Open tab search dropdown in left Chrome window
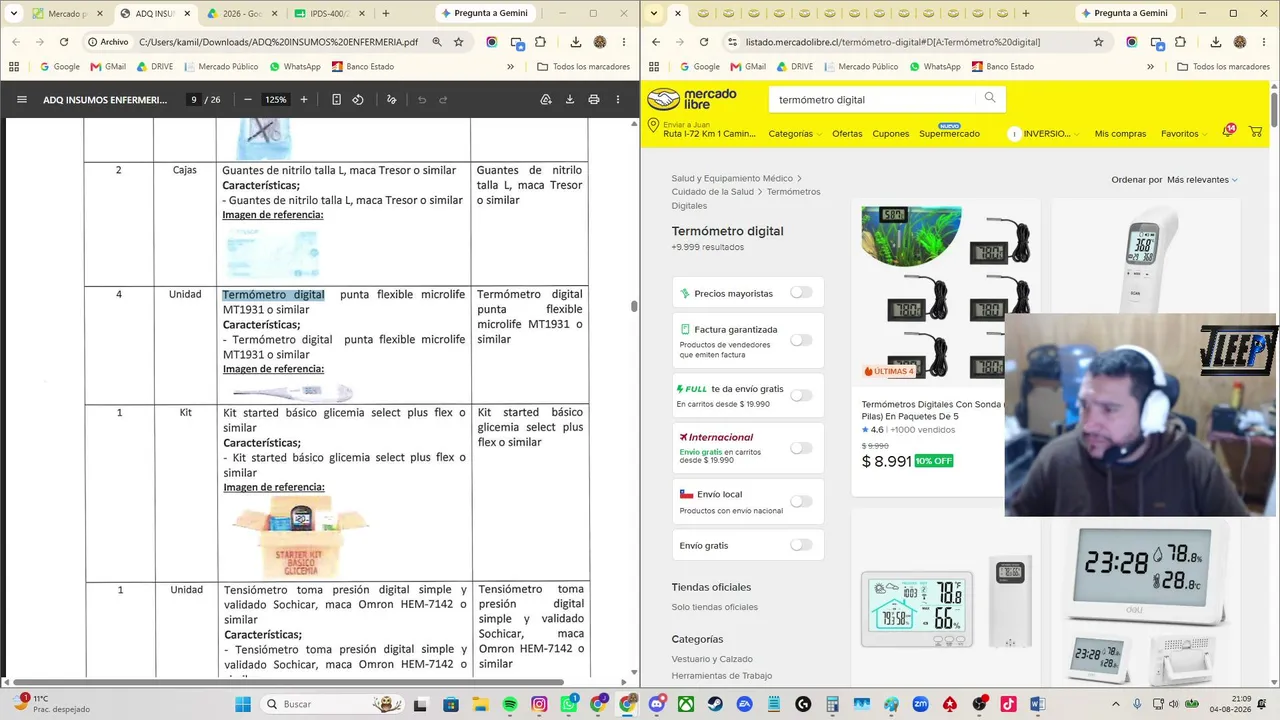This screenshot has height=720, width=1280. [x=12, y=13]
